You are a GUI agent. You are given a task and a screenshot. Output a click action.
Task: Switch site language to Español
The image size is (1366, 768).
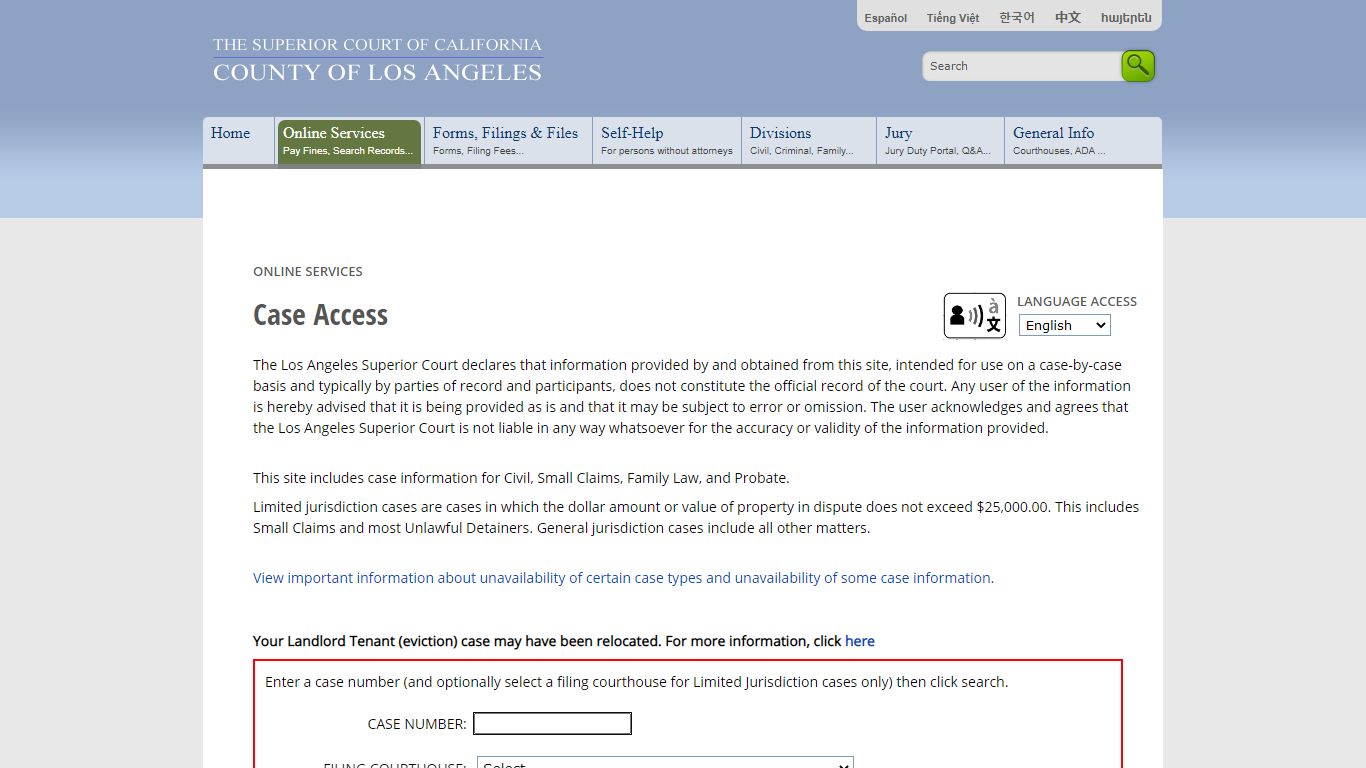(884, 17)
